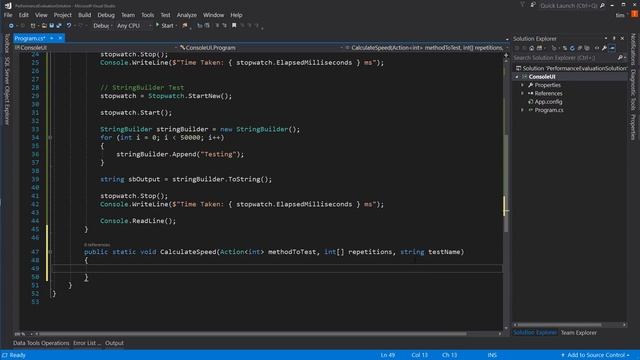Switch to the Team Explorer tab
Image resolution: width=640 pixels, height=360 pixels.
tap(578, 333)
